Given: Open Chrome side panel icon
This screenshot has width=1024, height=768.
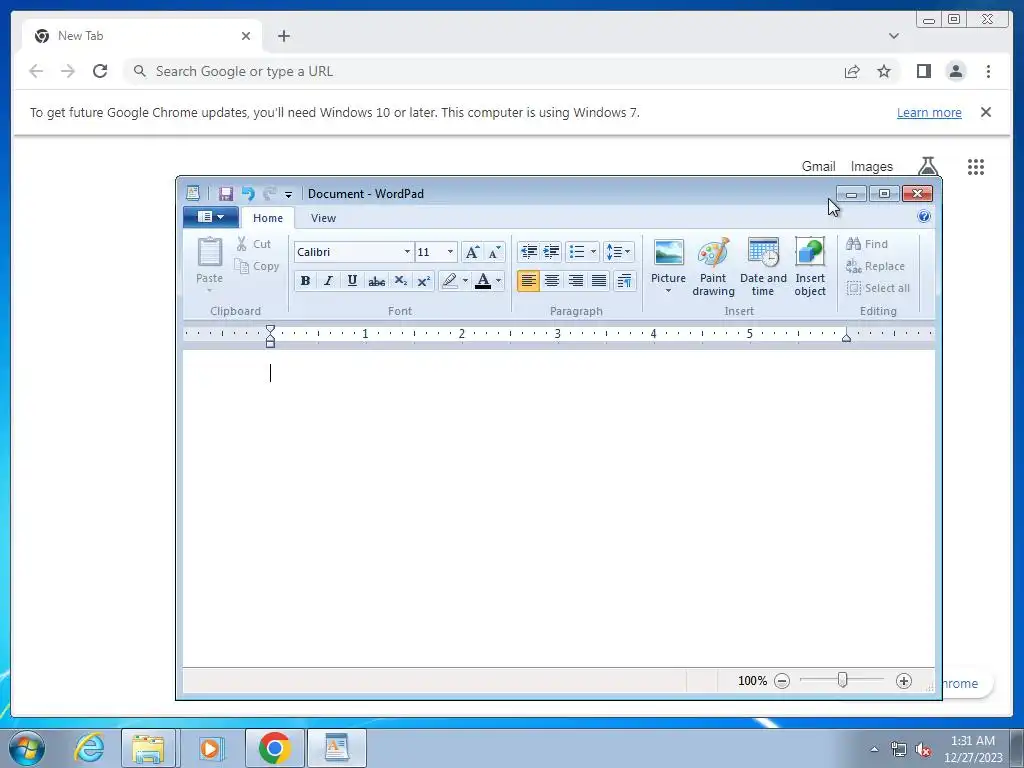Looking at the screenshot, I should coord(923,71).
